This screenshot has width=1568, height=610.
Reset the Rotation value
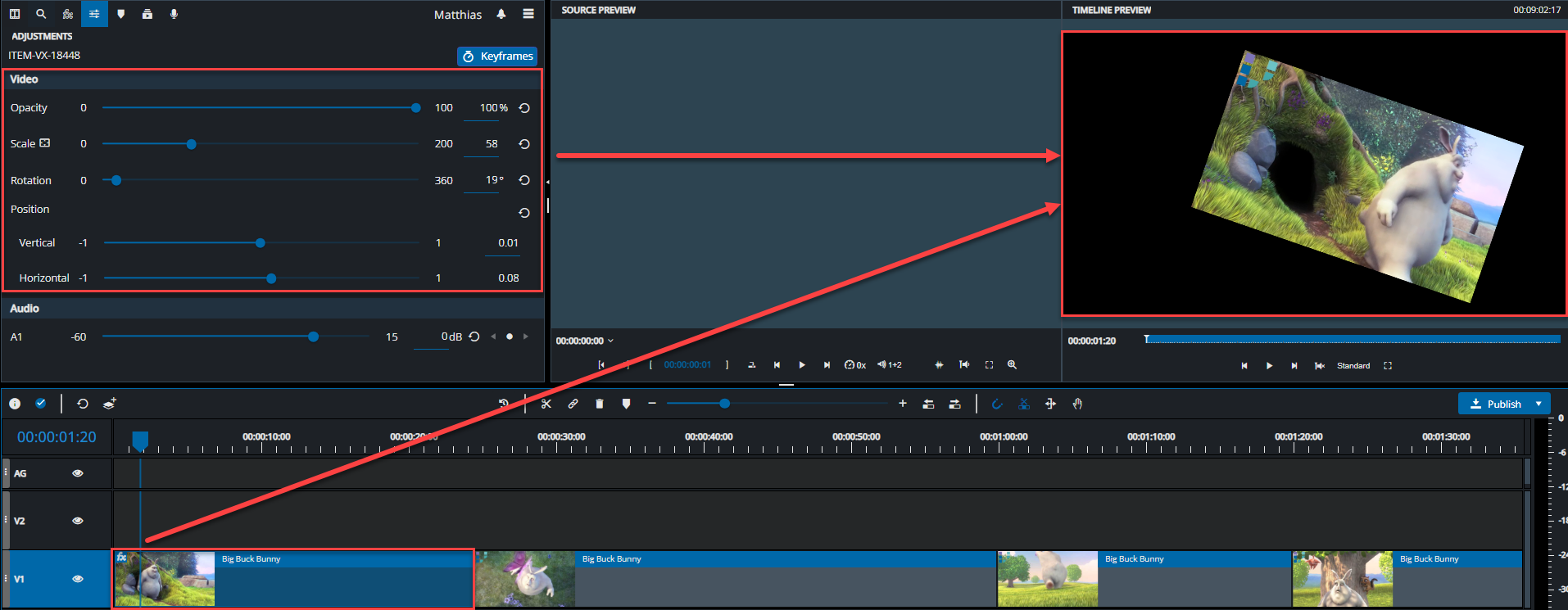(524, 180)
